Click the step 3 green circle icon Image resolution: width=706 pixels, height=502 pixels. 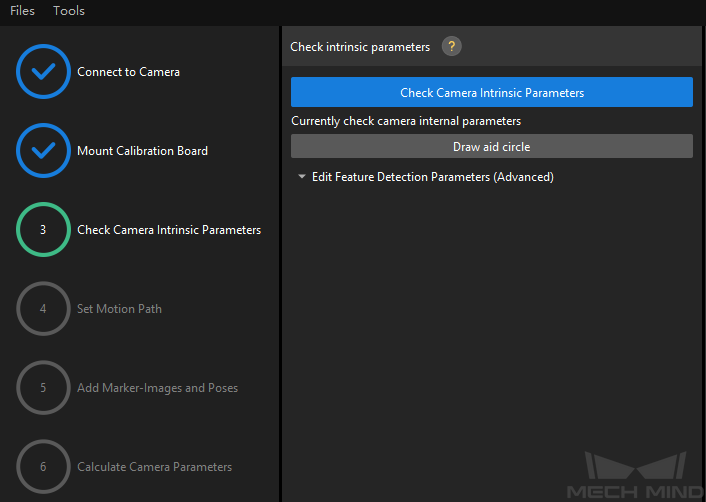pyautogui.click(x=43, y=230)
